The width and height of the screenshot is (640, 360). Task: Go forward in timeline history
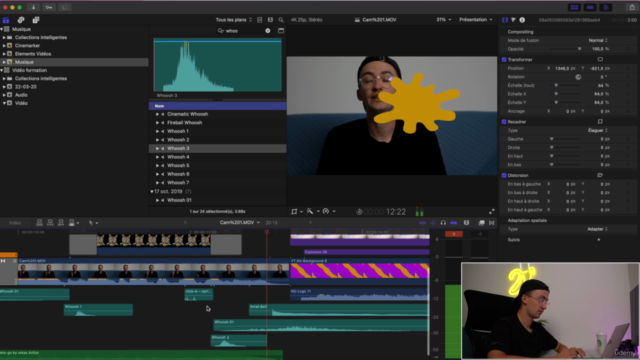click(x=310, y=222)
